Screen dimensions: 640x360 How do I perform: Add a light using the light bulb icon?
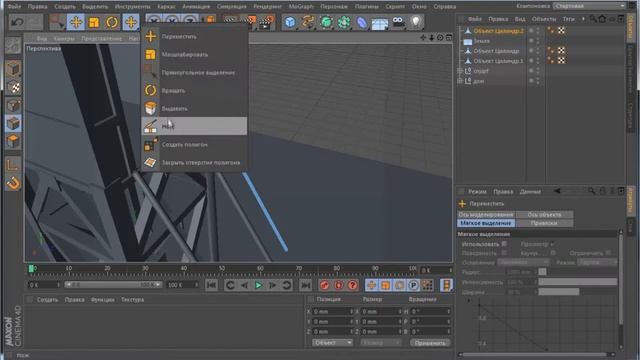coord(415,22)
